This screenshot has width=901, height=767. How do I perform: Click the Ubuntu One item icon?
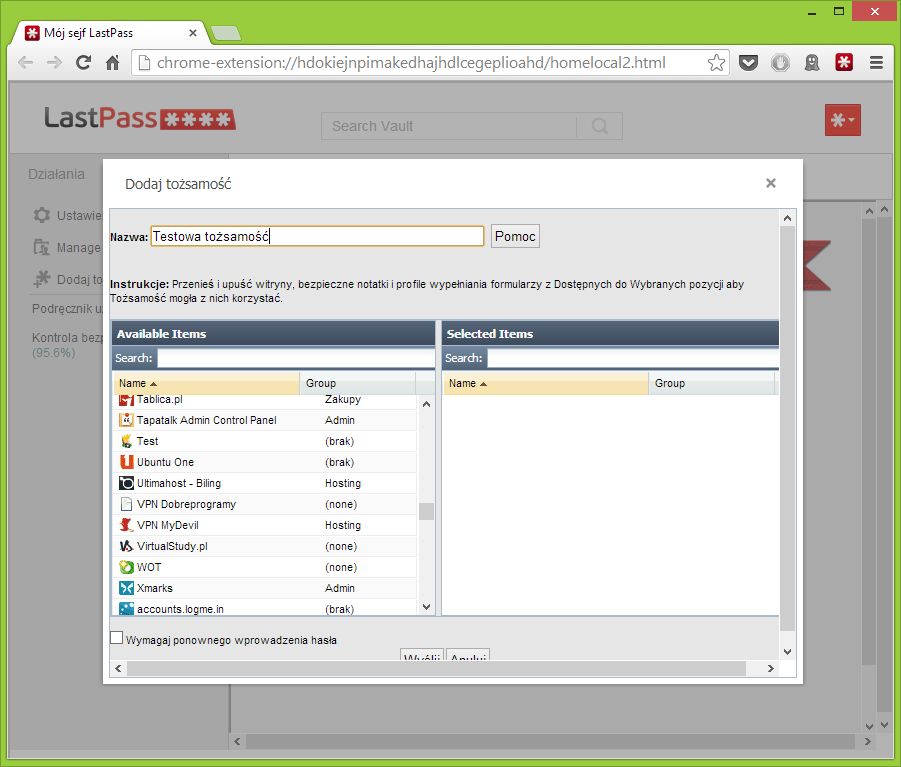[126, 462]
